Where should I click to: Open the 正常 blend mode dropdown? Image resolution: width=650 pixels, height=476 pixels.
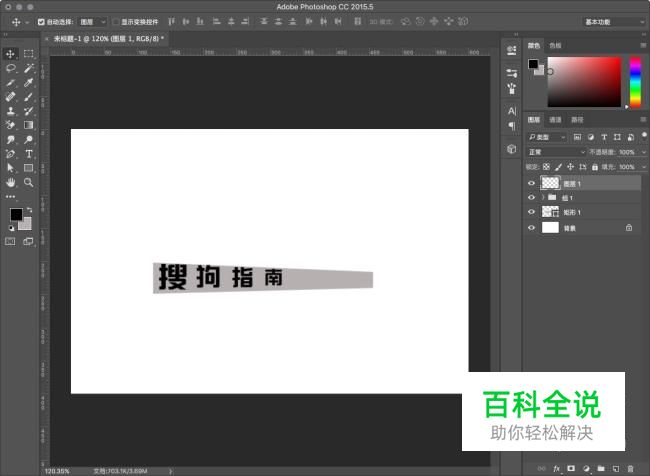coord(556,152)
